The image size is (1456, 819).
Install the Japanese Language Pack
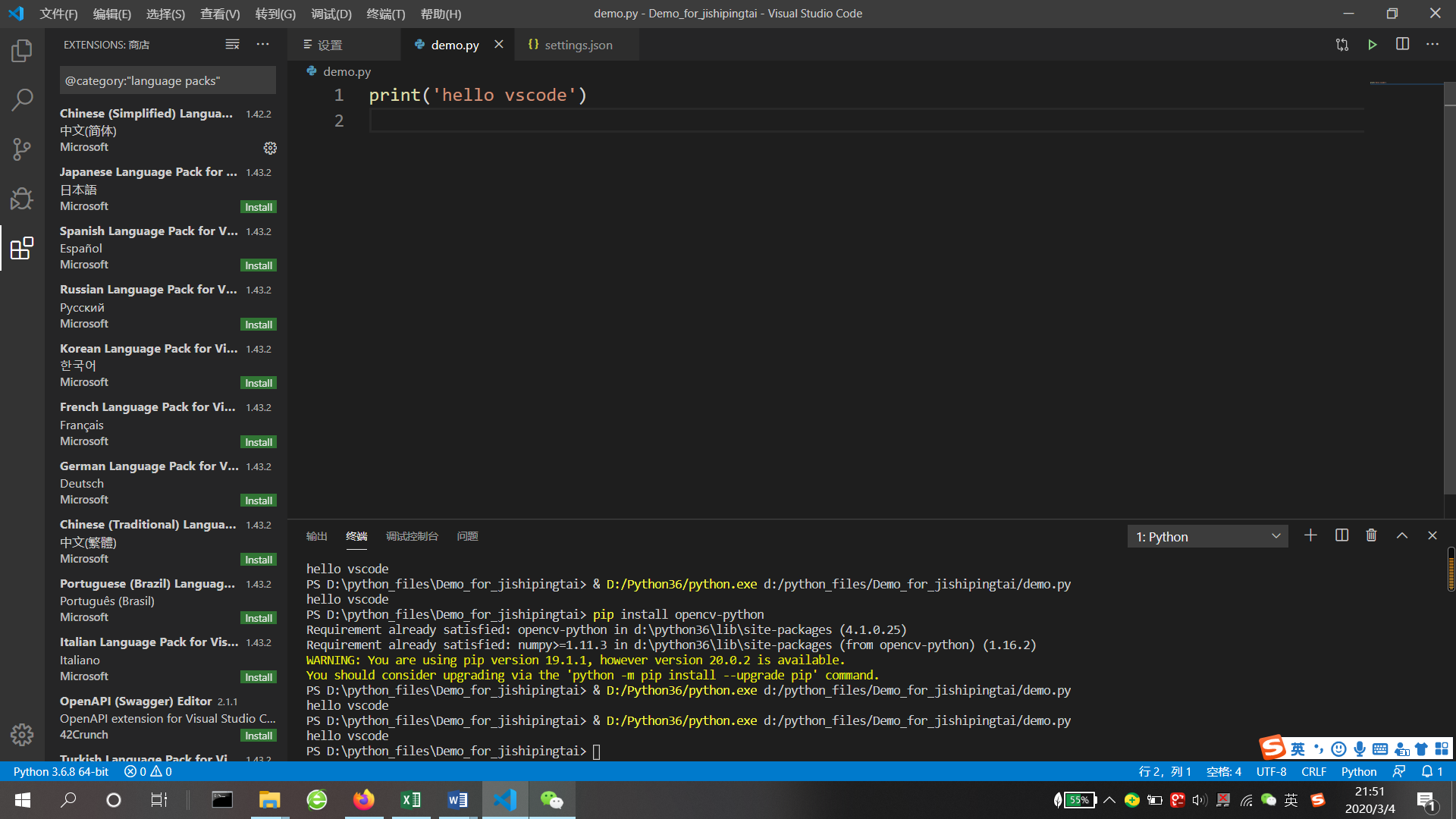(x=259, y=207)
